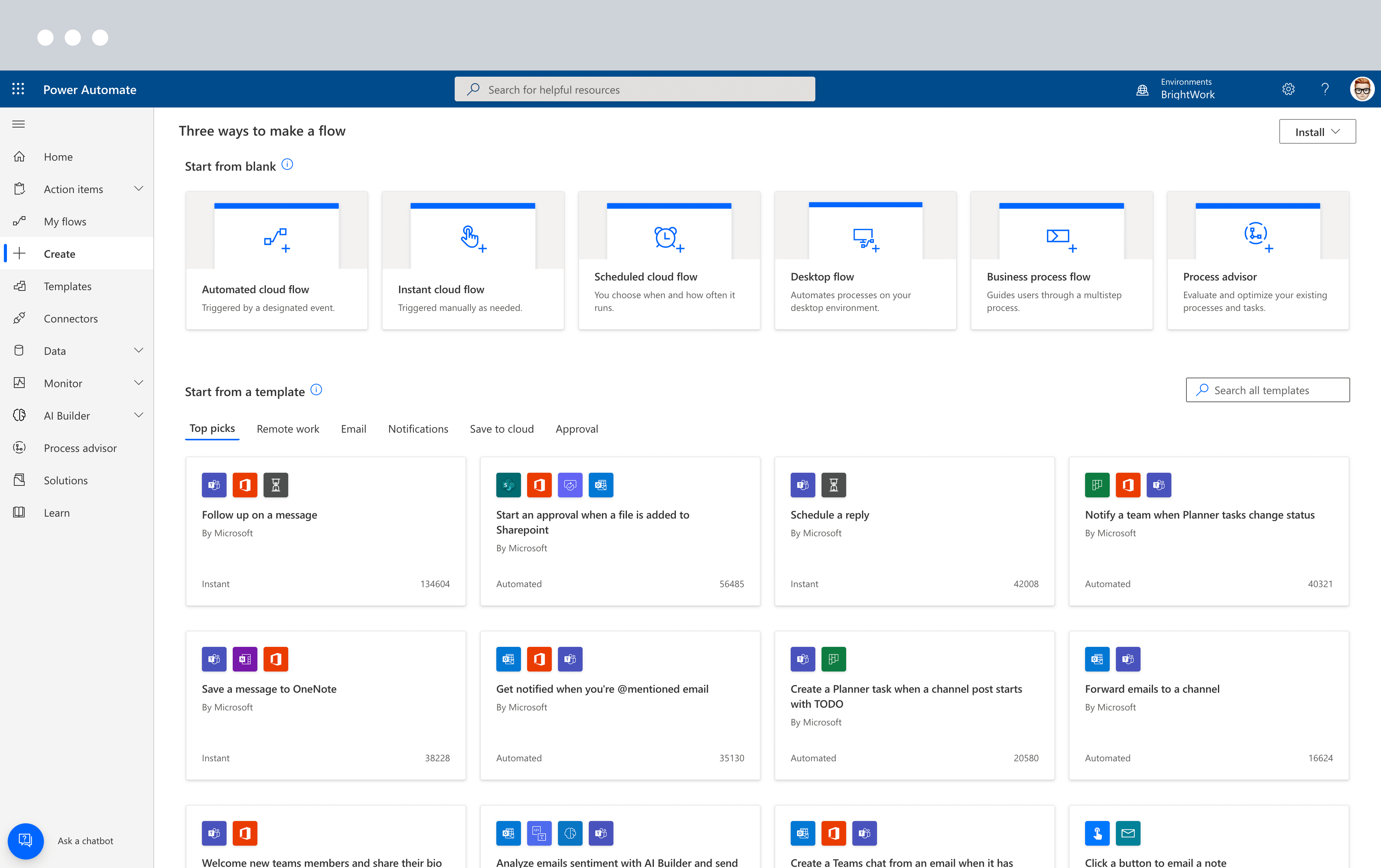Viewport: 1381px width, 868px height.
Task: Go to Create in the sidebar
Action: (x=77, y=254)
